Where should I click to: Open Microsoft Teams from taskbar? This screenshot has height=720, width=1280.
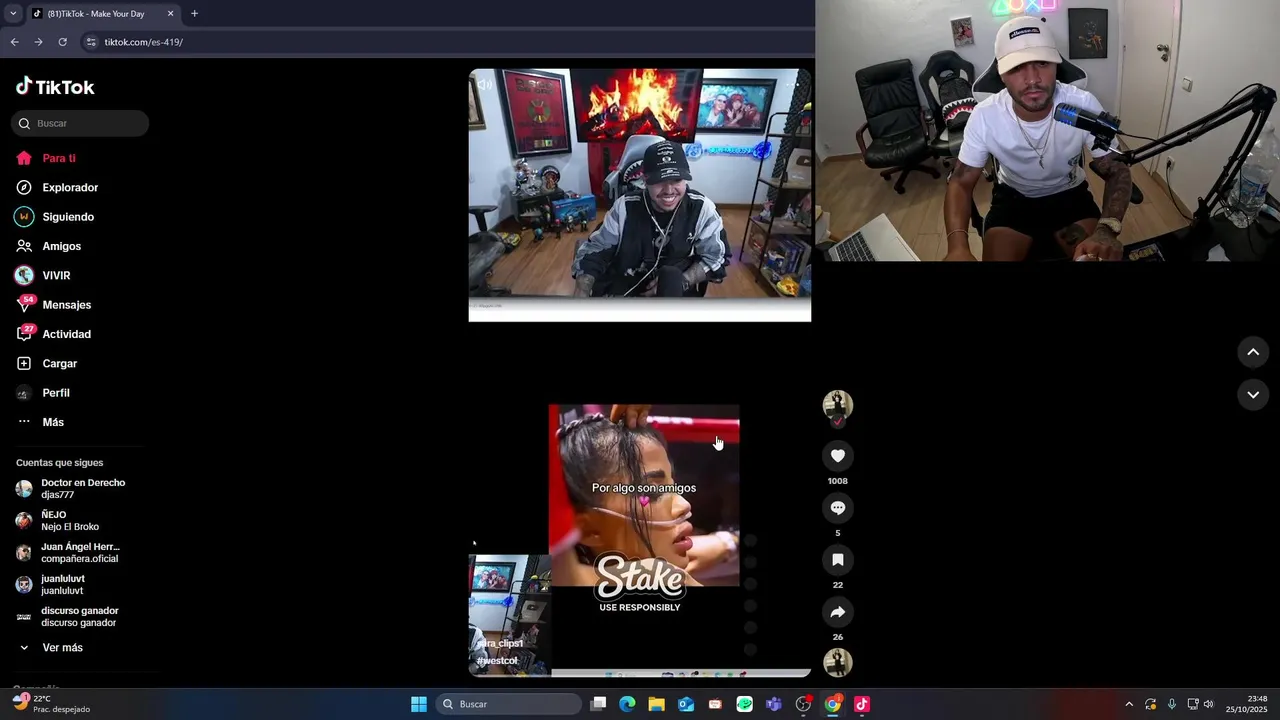tap(774, 704)
